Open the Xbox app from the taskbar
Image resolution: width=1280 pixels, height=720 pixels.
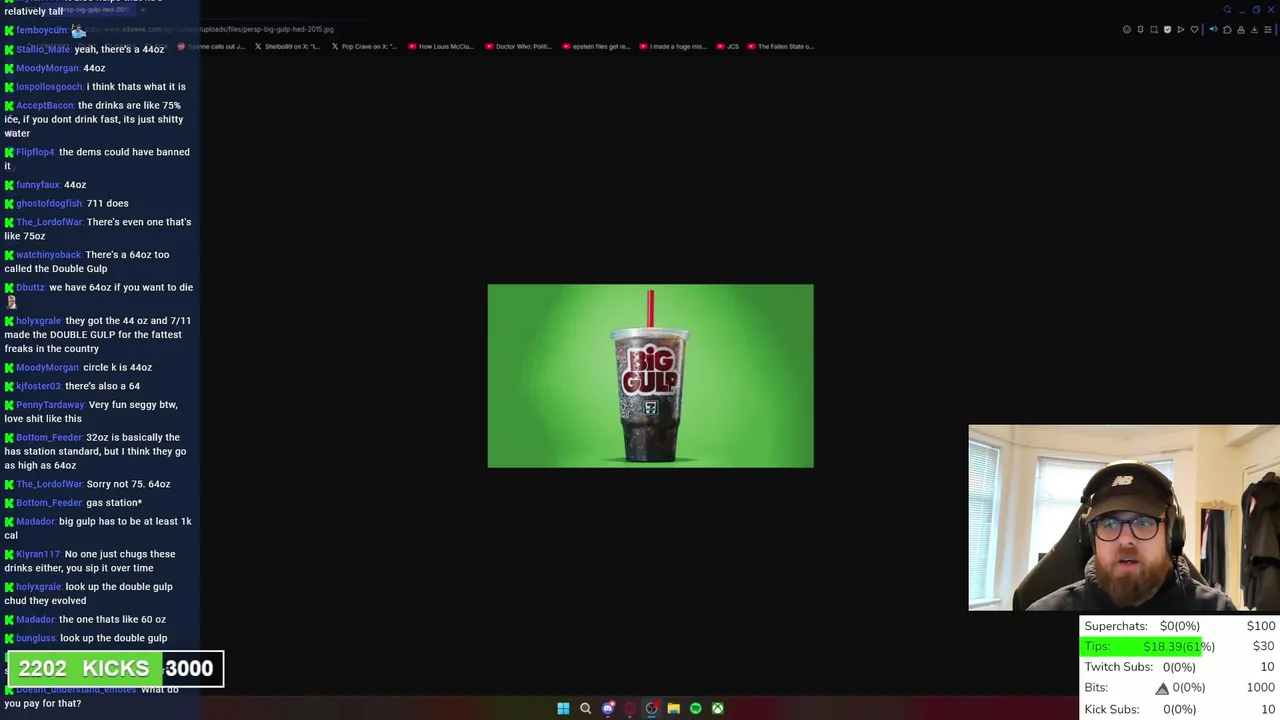point(718,708)
